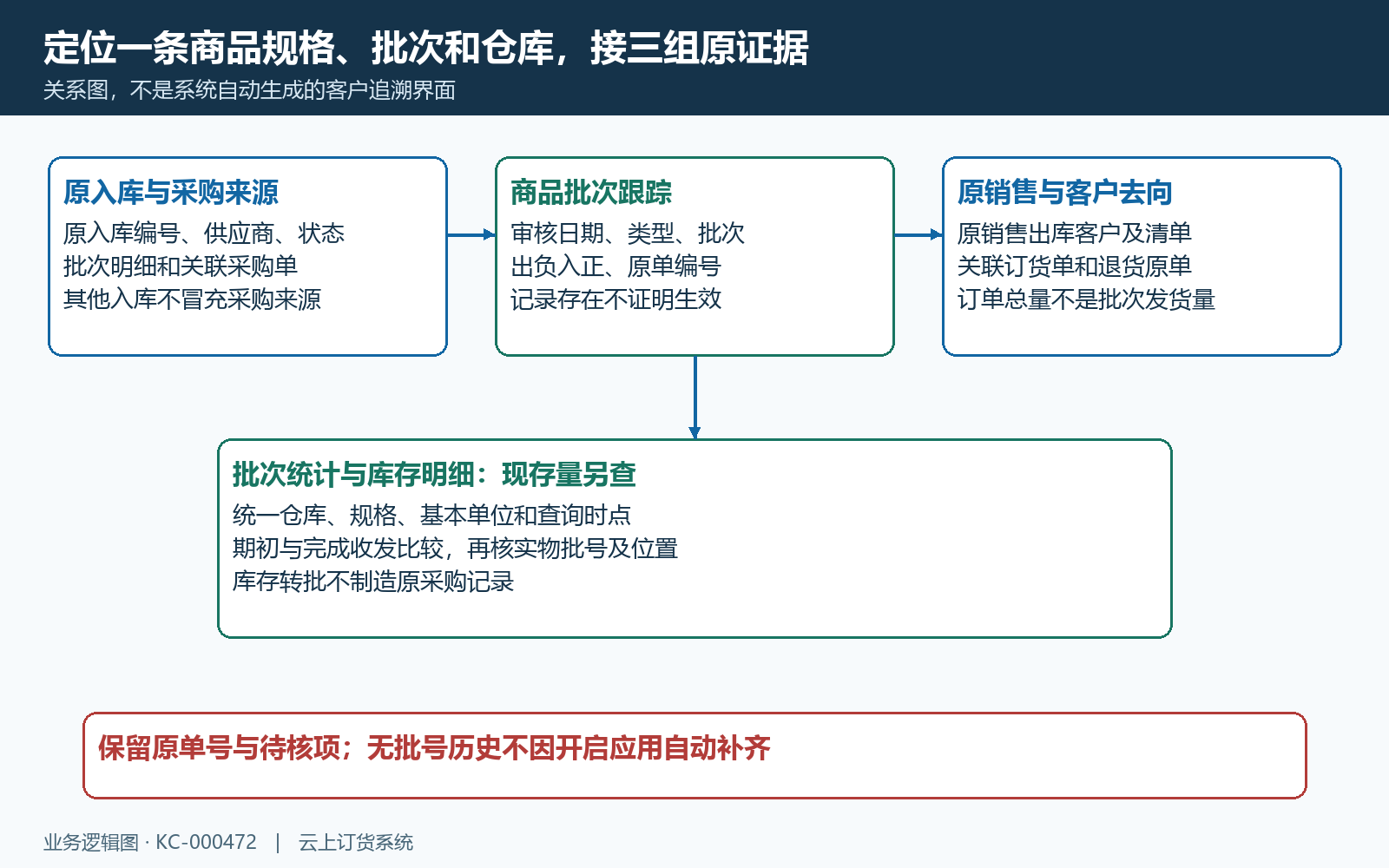Click the heading "批次统计与库存明细：现存量另查"
This screenshot has height=868, width=1389.
click(434, 474)
